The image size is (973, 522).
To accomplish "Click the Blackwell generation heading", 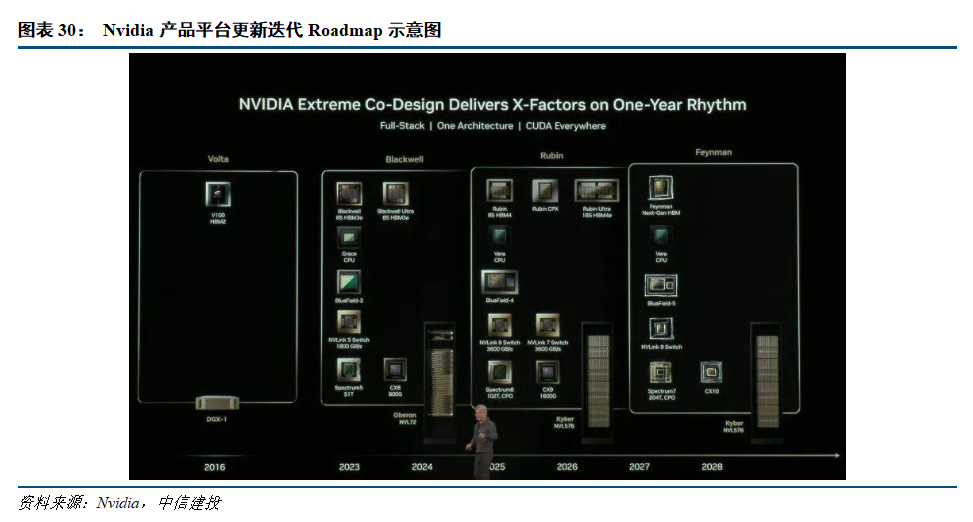I will tap(405, 160).
